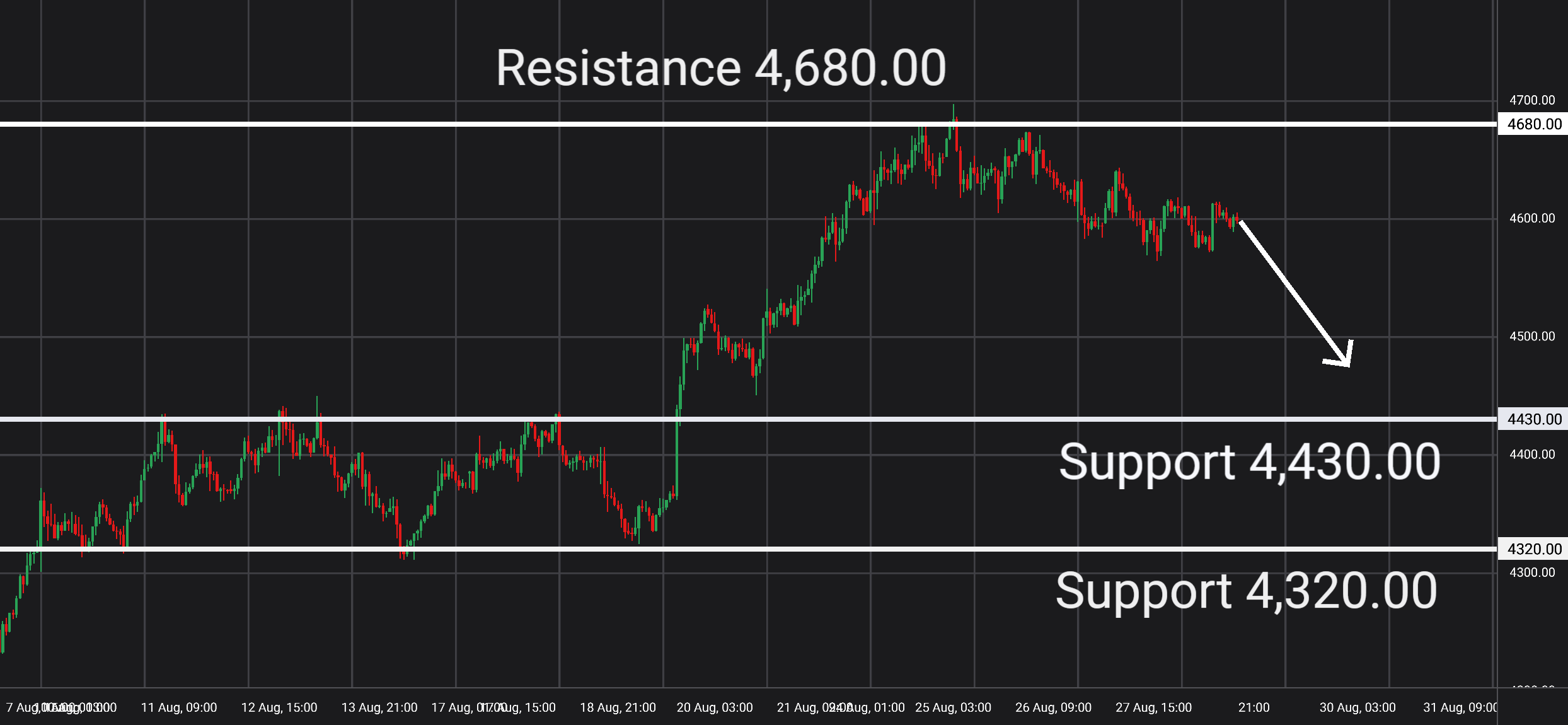Click the 4680.00 resistance price label
Screen dimensions: 1568x725
[1533, 124]
